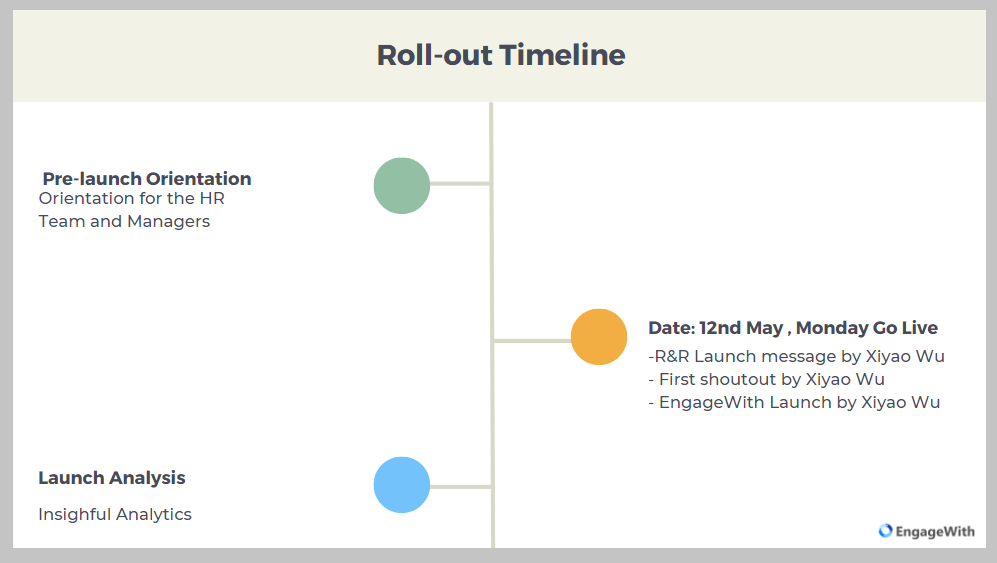Select the EngageWith brand name text

coord(935,532)
